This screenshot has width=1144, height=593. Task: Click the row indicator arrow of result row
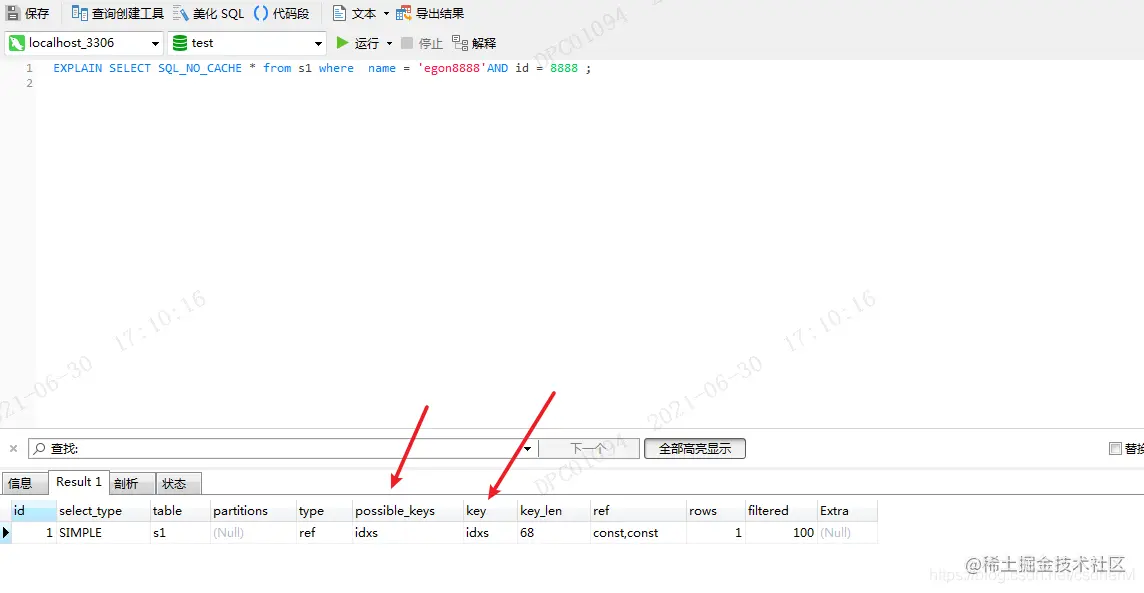[x=6, y=532]
